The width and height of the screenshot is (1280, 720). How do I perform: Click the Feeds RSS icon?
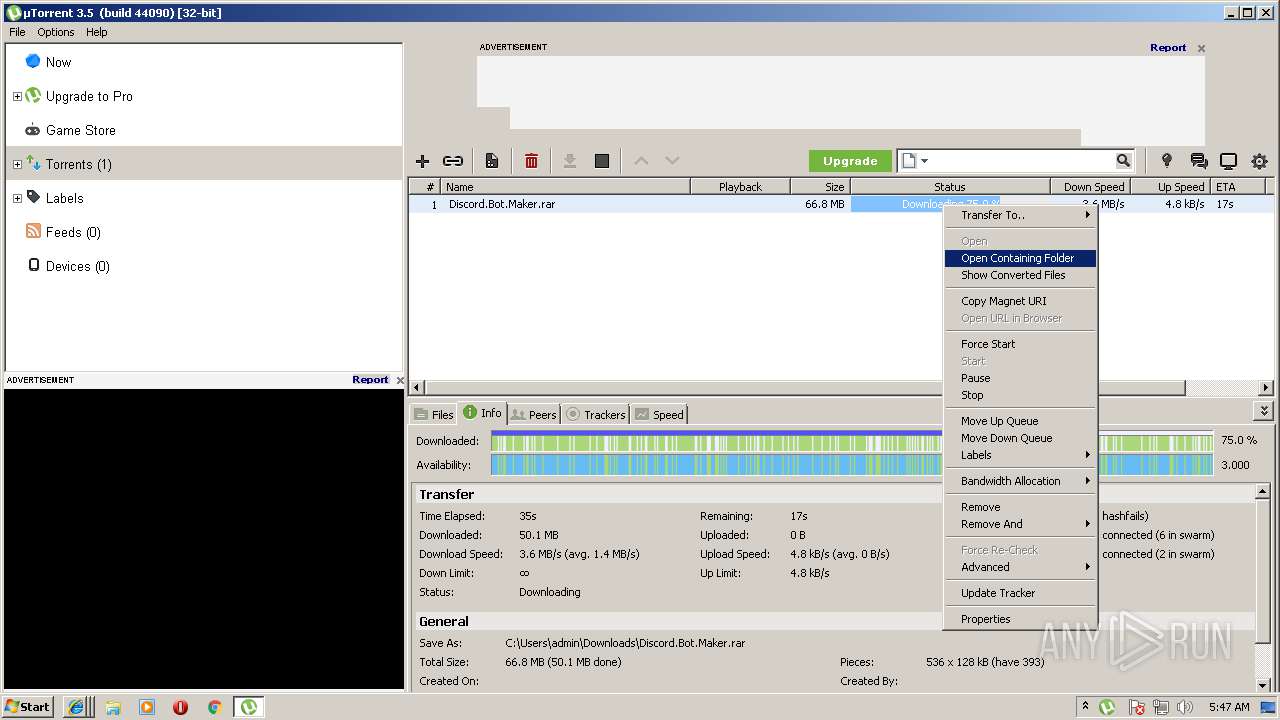(33, 232)
